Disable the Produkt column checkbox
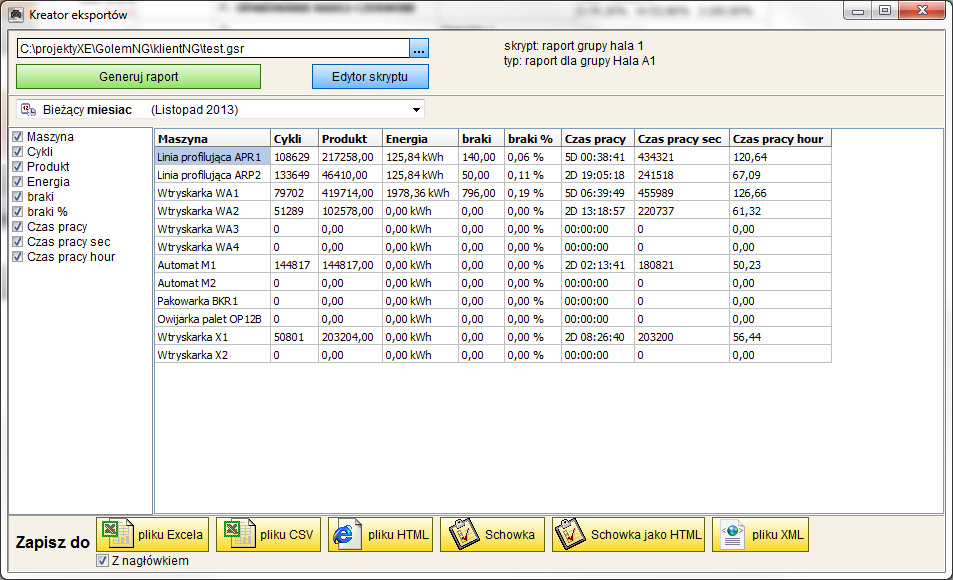This screenshot has width=953, height=580. [18, 167]
